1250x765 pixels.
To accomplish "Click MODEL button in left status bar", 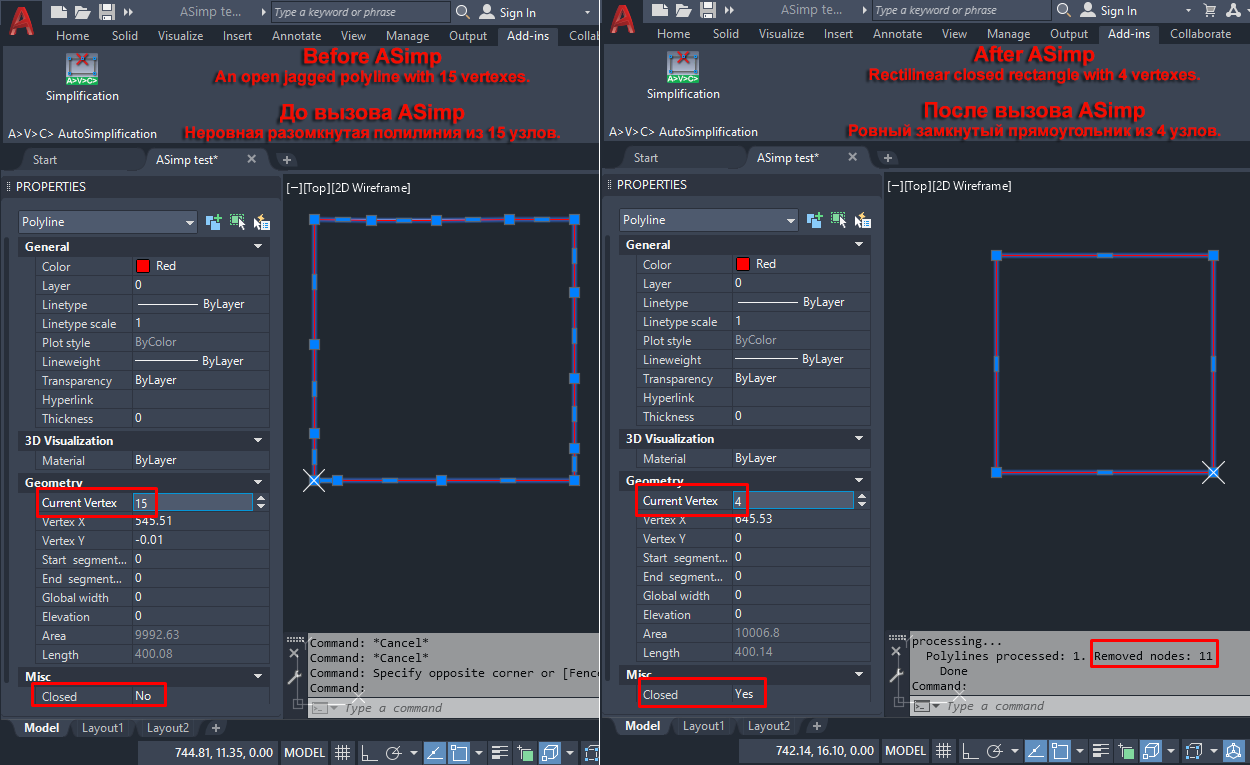I will tap(304, 752).
